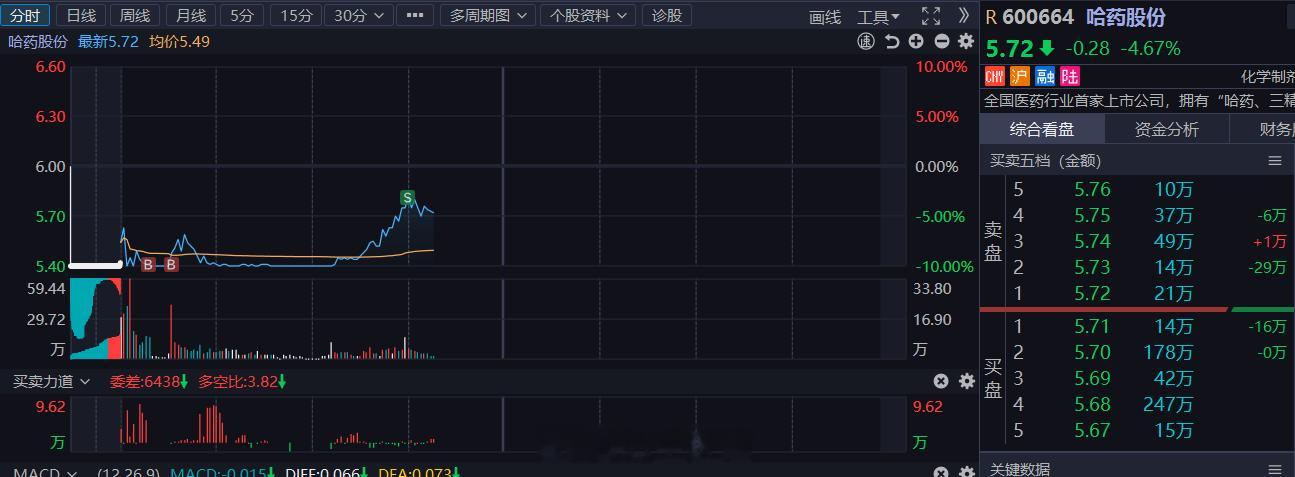This screenshot has height=477, width=1295.
Task: Click buy level 3 price 5.69
Action: tap(1092, 378)
